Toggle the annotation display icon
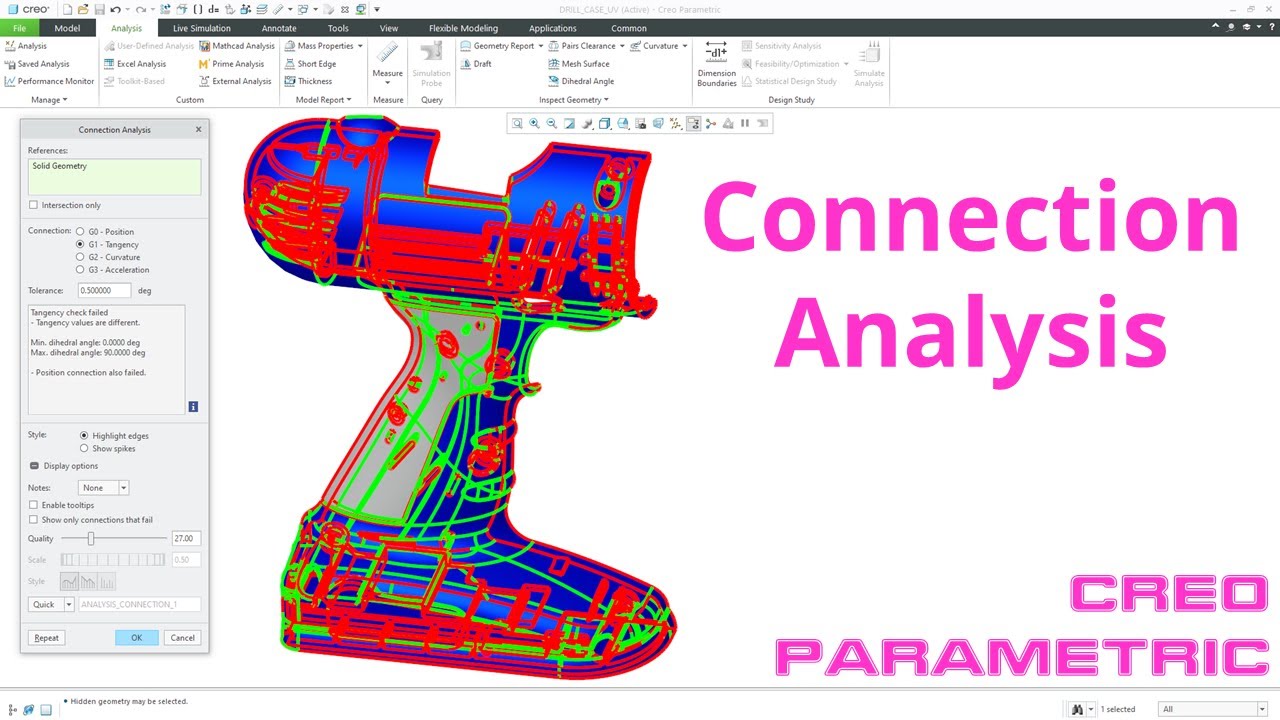The width and height of the screenshot is (1280, 720). [693, 124]
